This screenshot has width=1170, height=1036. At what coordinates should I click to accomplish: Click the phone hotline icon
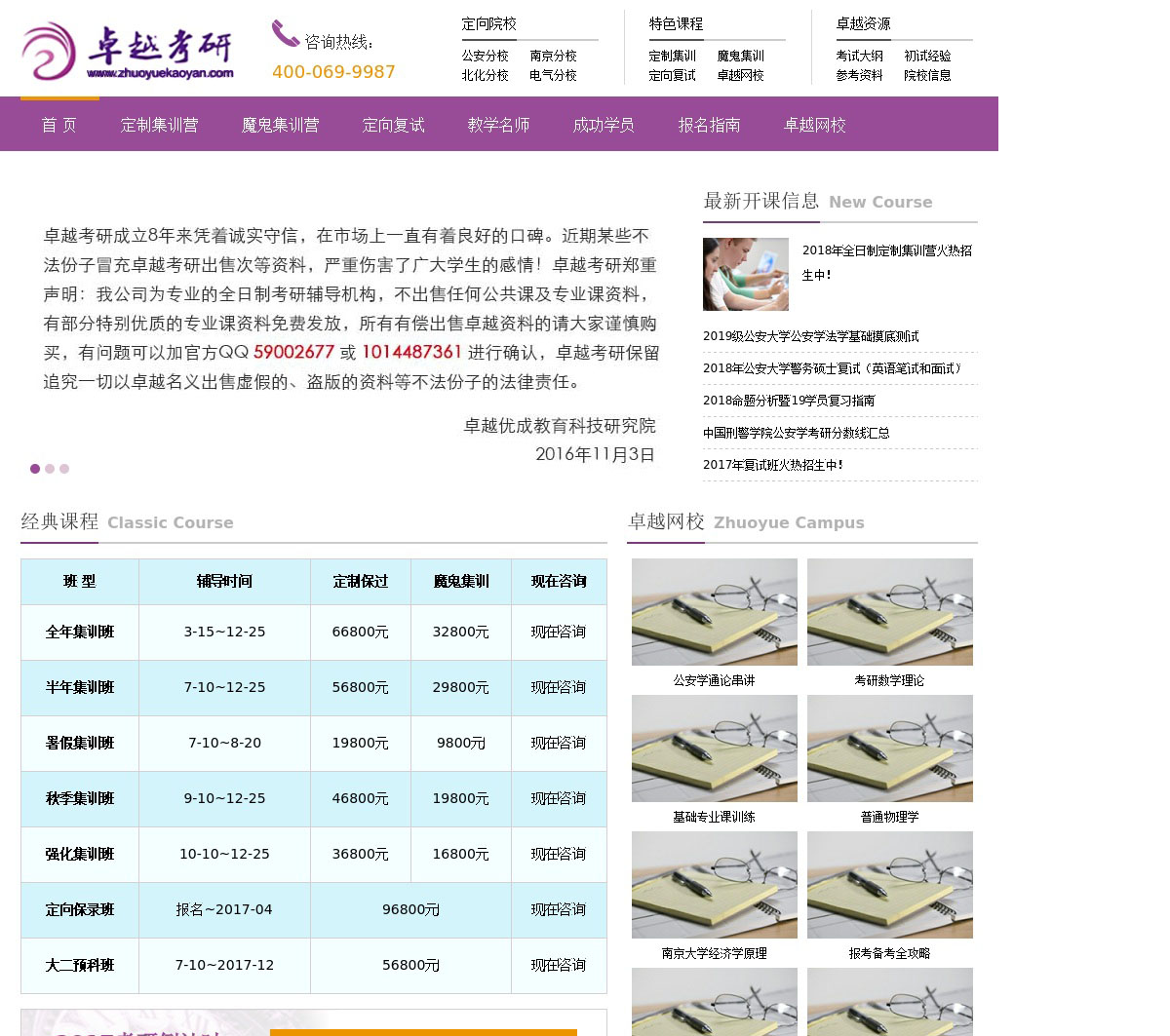coord(285,34)
